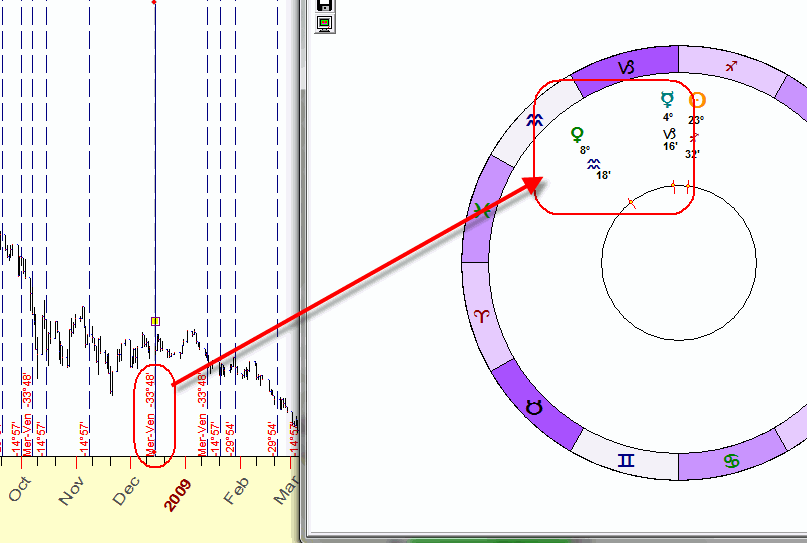
Task: Click the yellow square marker on chart
Action: click(155, 321)
